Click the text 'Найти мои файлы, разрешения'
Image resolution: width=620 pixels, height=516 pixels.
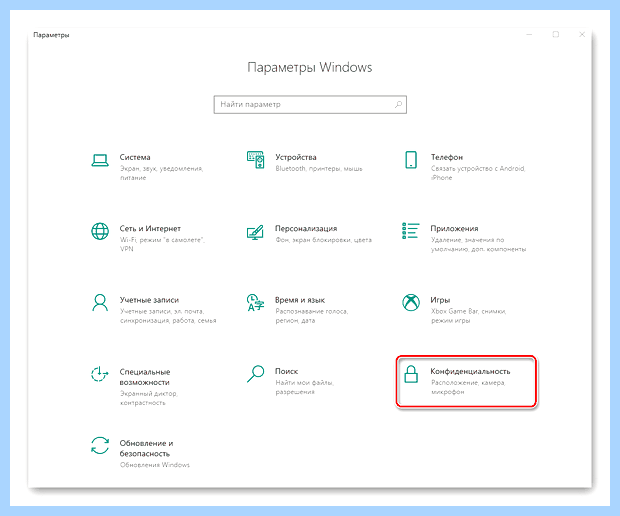click(305, 387)
